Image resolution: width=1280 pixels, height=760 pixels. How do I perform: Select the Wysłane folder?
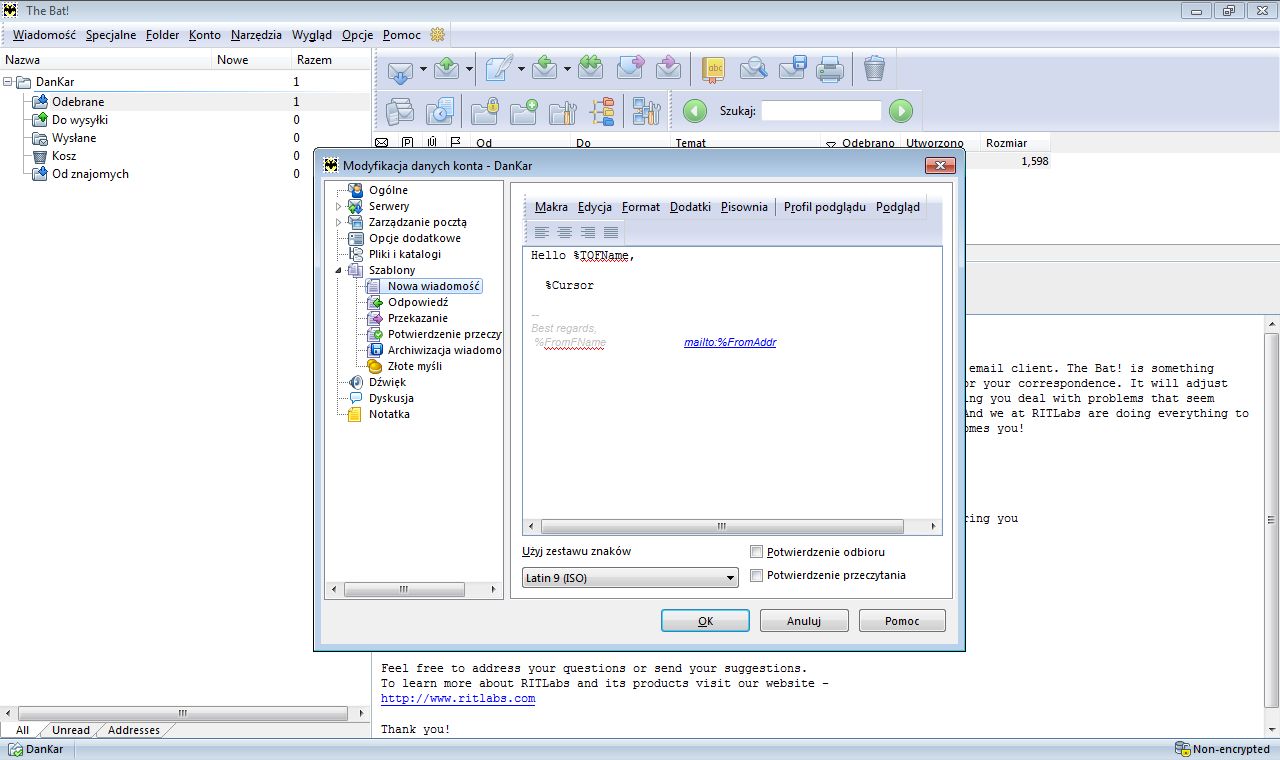[74, 138]
